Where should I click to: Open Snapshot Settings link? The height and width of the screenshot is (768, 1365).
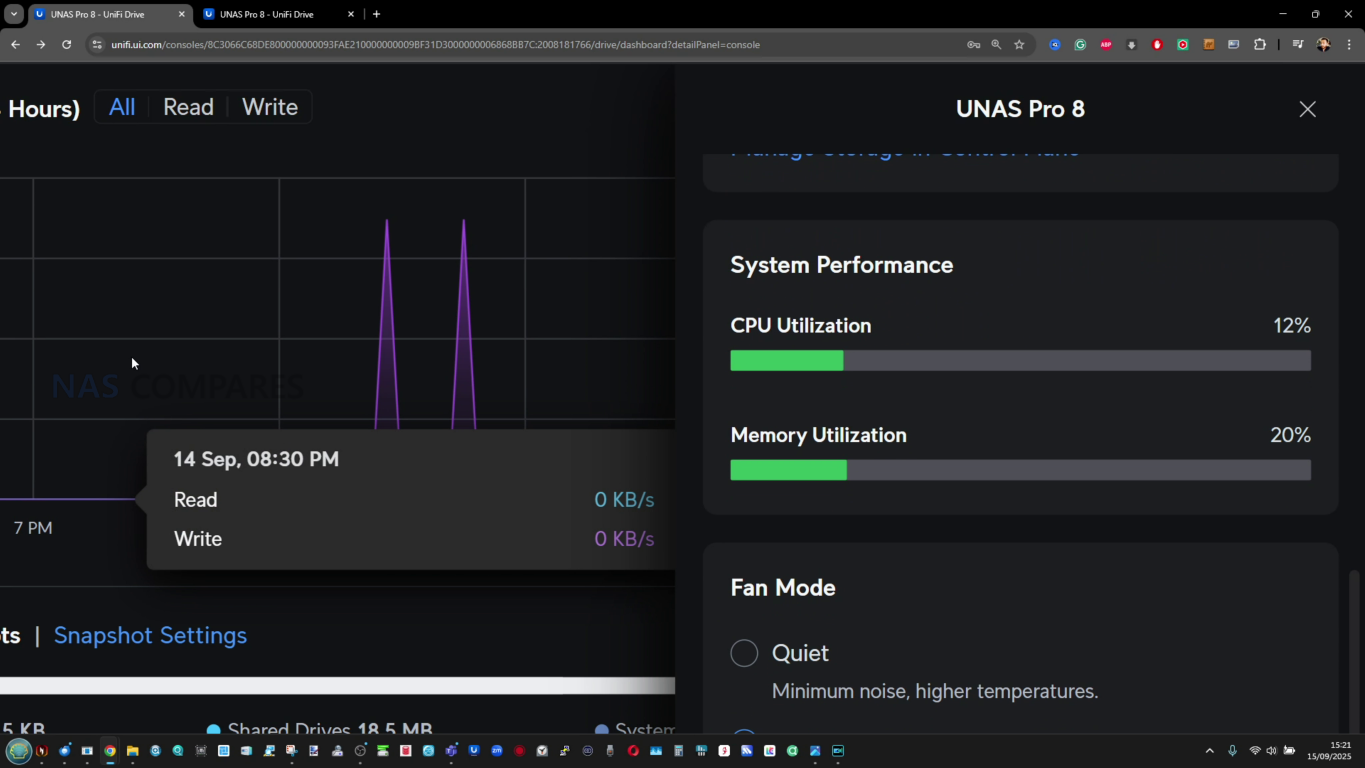coord(150,635)
